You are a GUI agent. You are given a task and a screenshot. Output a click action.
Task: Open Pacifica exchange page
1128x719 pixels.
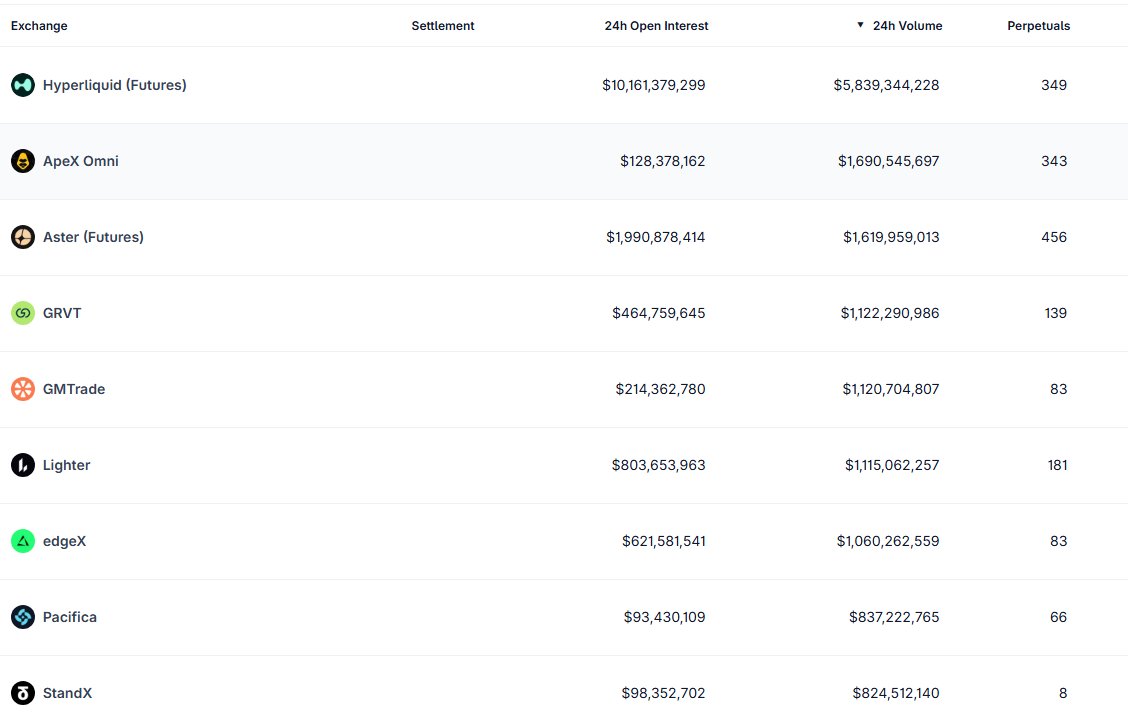pyautogui.click(x=69, y=617)
